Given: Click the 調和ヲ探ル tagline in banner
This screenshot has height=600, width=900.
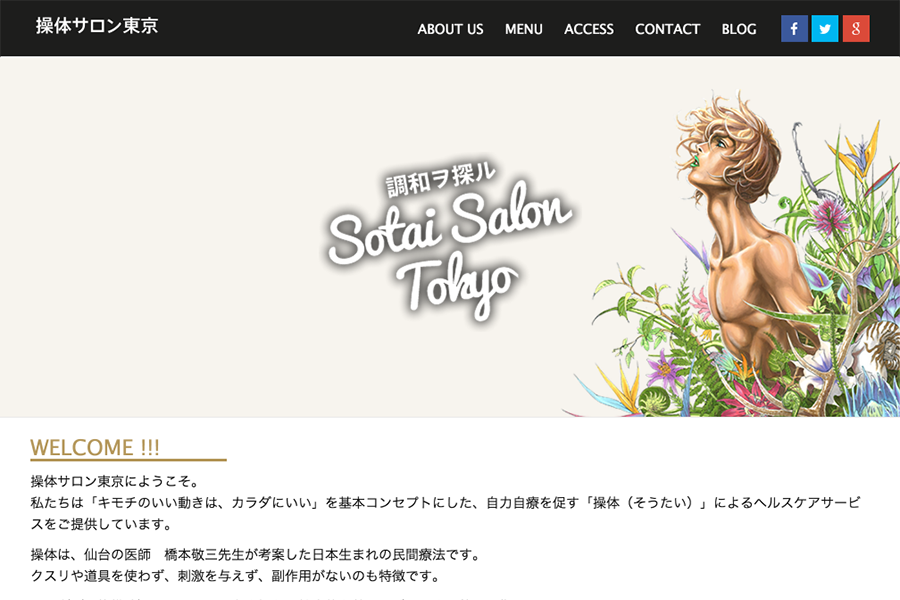Looking at the screenshot, I should [440, 179].
